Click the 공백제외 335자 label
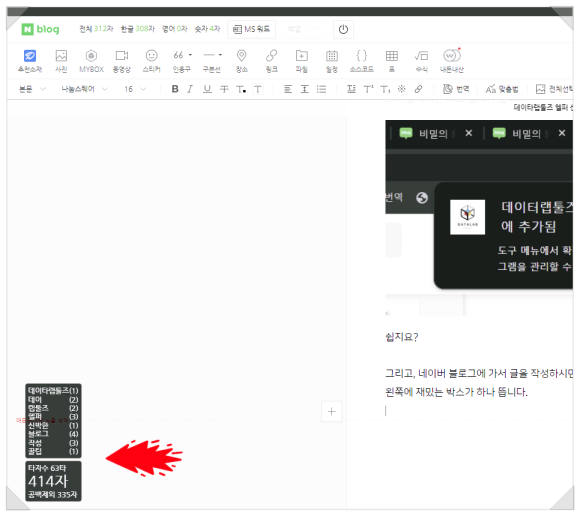This screenshot has height=516, width=580. (53, 495)
